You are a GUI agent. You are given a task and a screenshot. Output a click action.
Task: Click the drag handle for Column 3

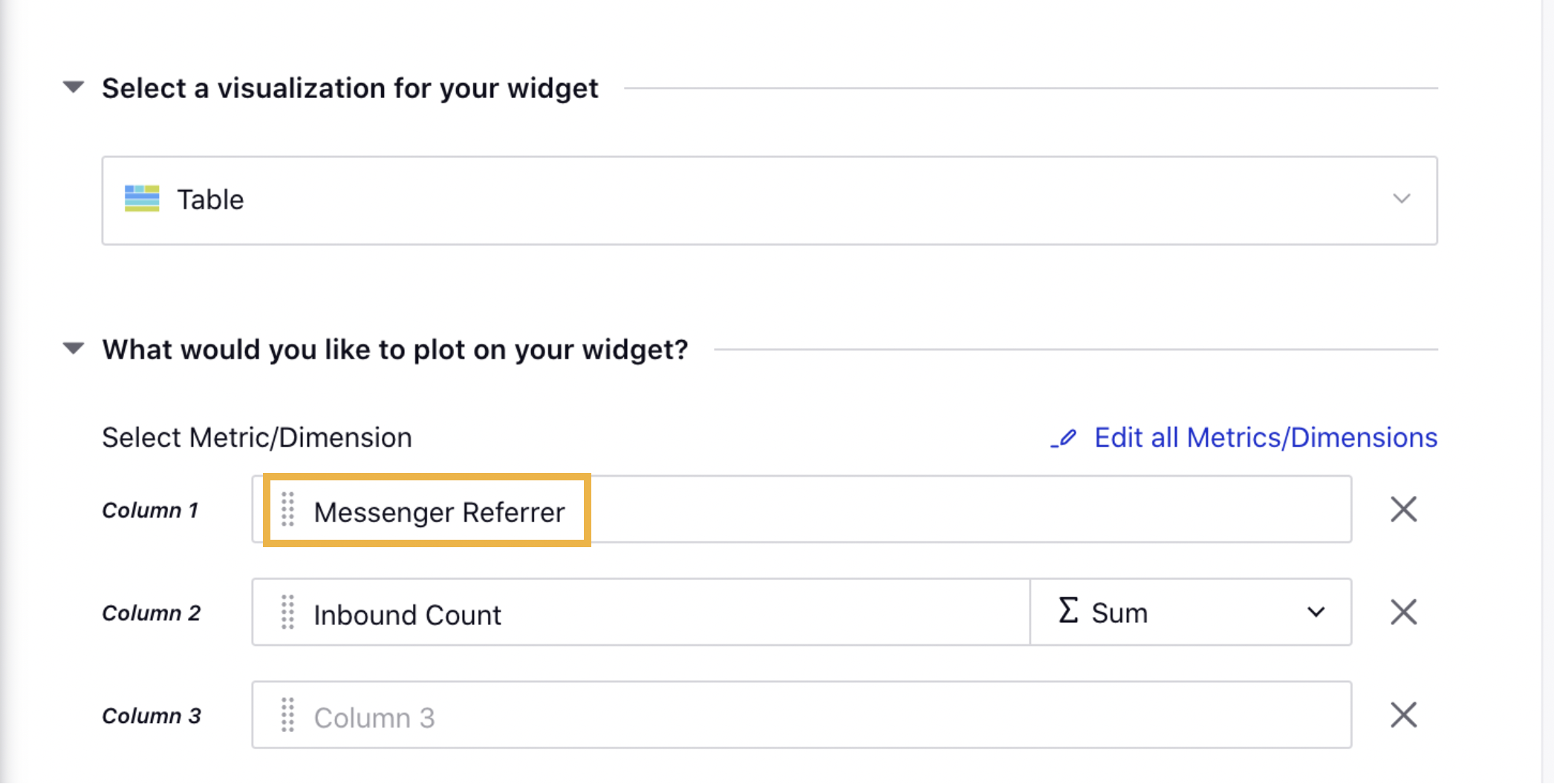pyautogui.click(x=287, y=715)
